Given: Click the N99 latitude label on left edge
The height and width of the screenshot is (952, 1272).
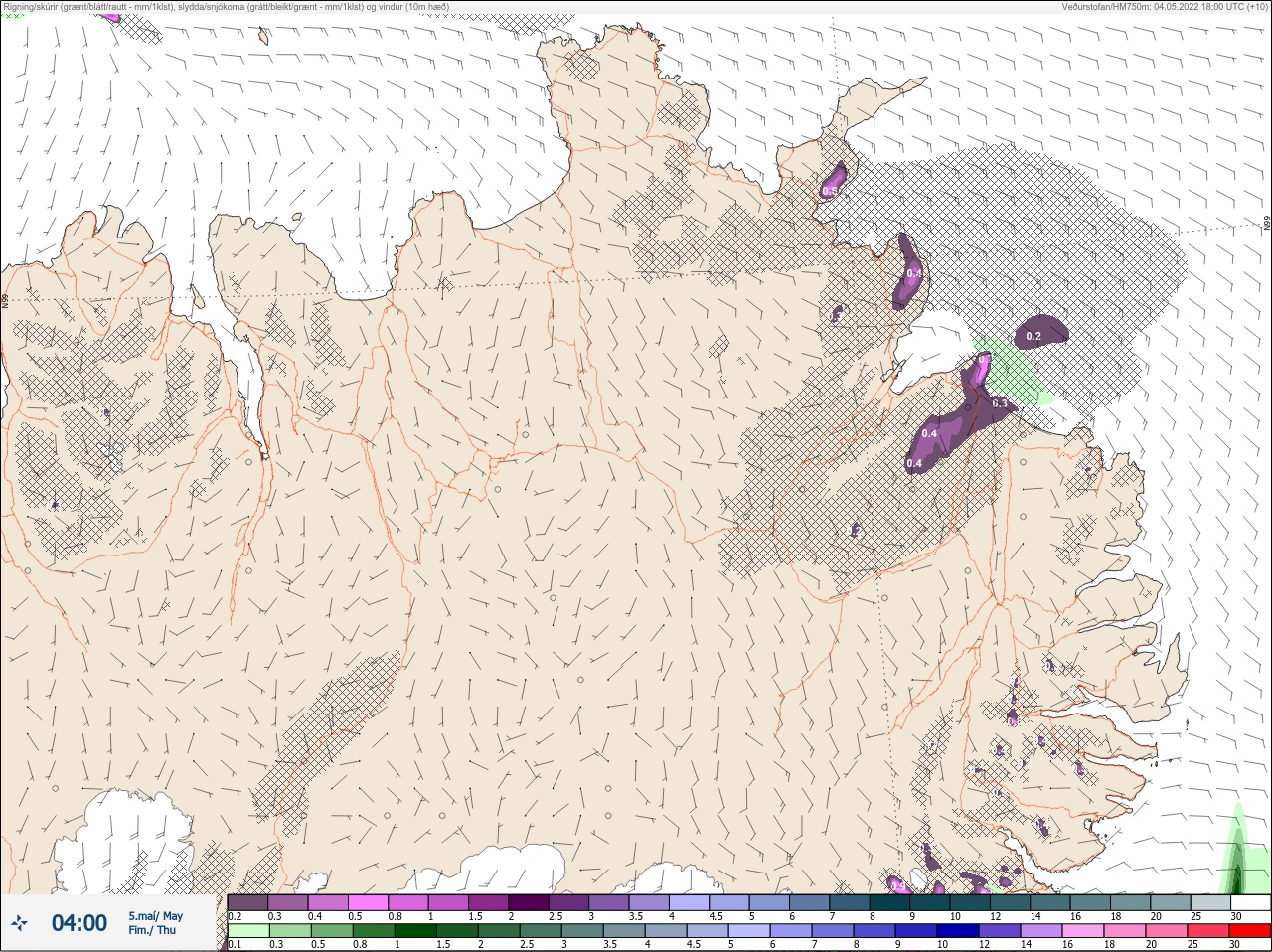Looking at the screenshot, I should 6,300.
